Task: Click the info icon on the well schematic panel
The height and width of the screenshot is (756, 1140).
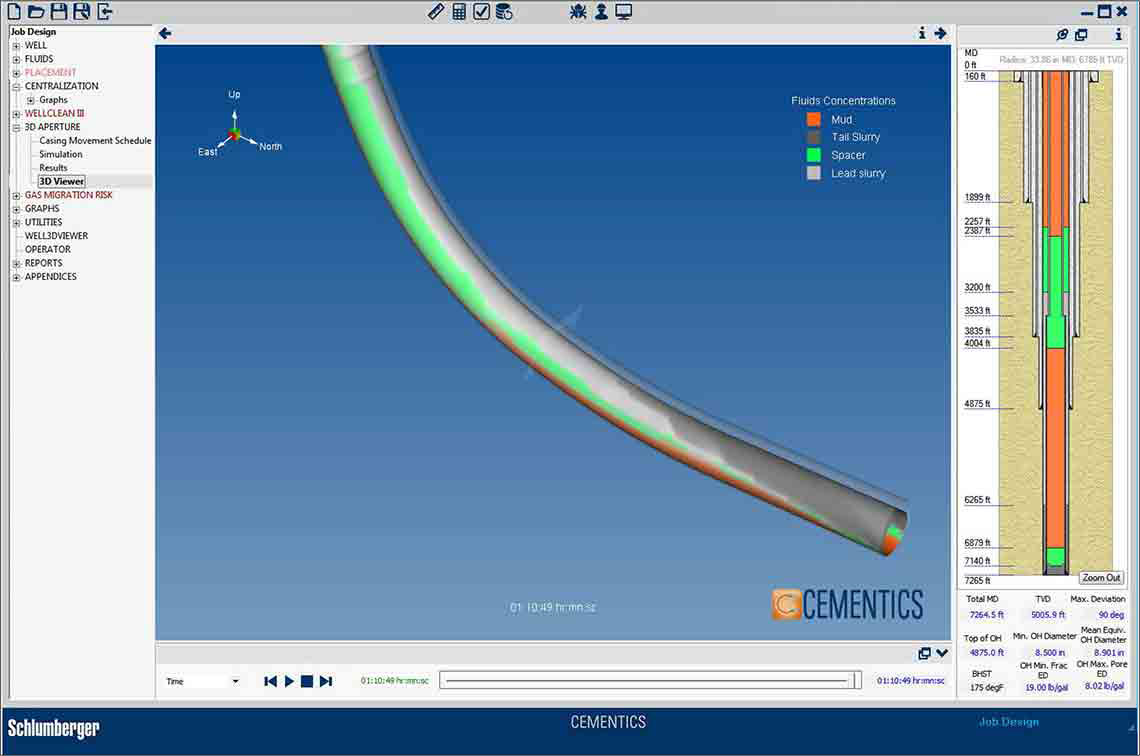Action: coord(1119,34)
